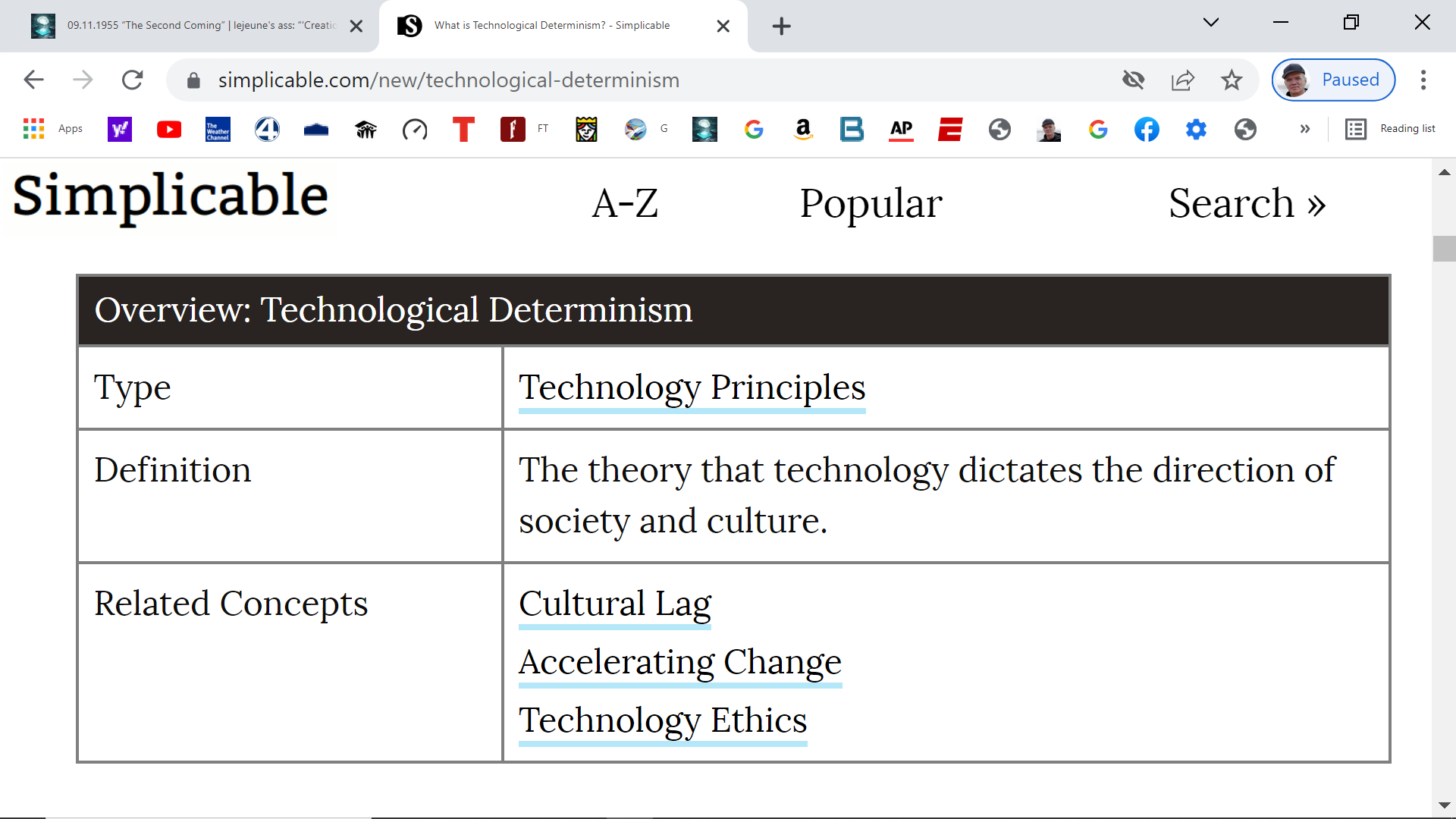Open the Weather Channel bookmark
This screenshot has height=819, width=1456.
click(218, 130)
